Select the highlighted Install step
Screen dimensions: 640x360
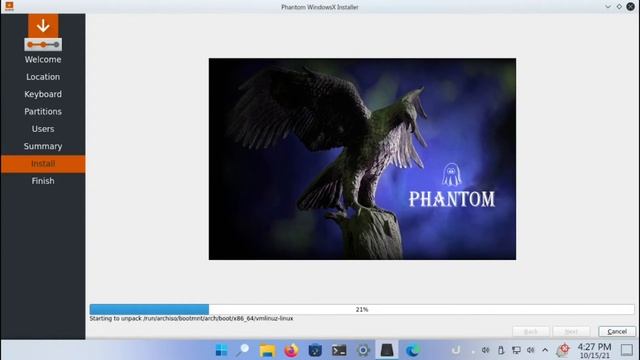(x=43, y=164)
